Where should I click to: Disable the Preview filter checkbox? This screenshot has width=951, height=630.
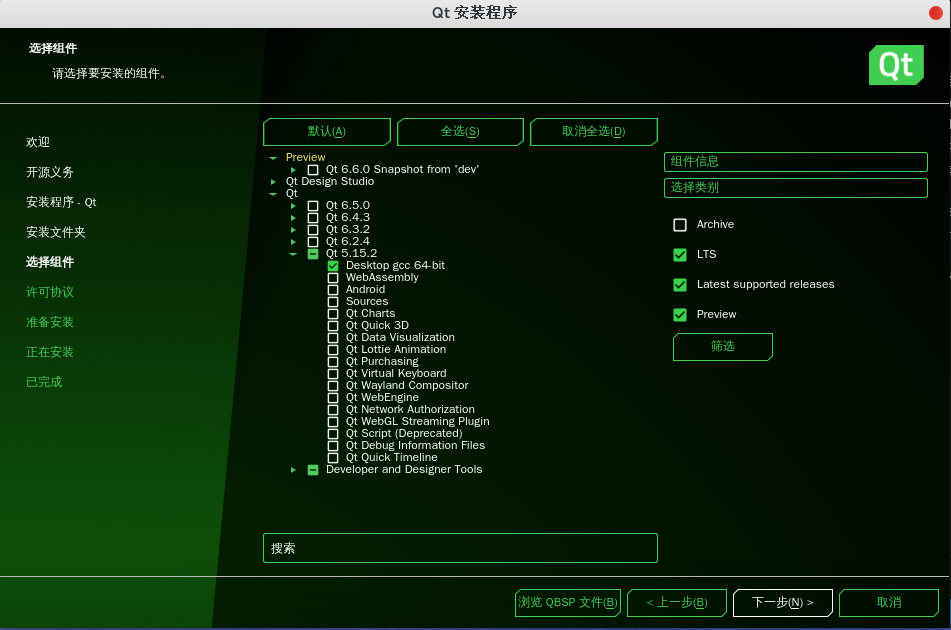coord(680,315)
